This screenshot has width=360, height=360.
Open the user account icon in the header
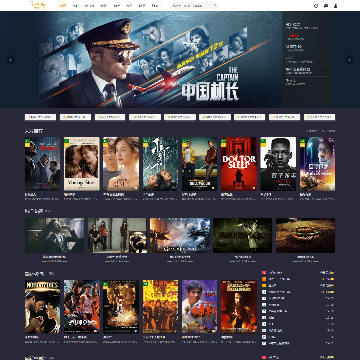pyautogui.click(x=335, y=6)
